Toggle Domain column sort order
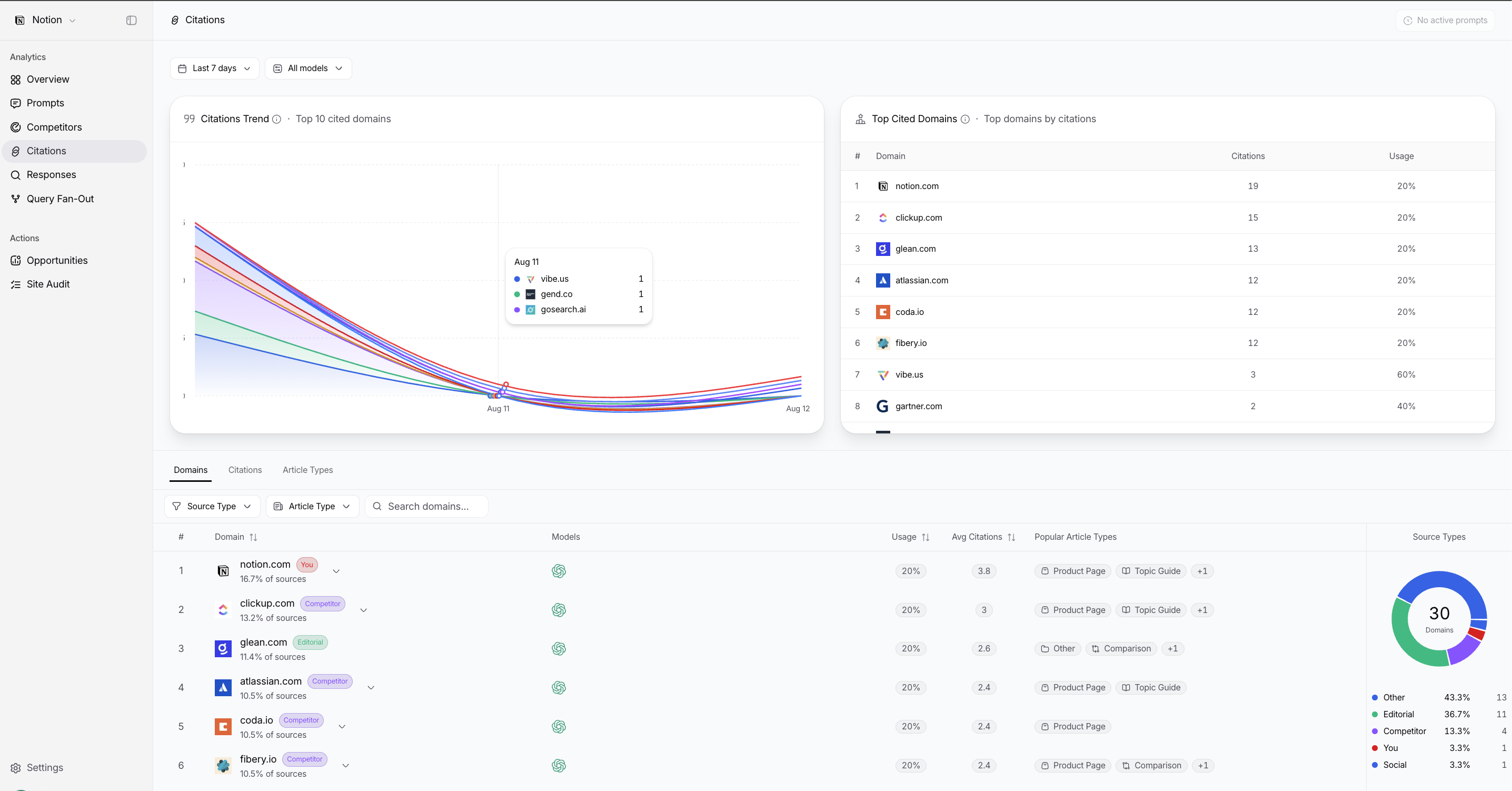The height and width of the screenshot is (791, 1512). [253, 537]
